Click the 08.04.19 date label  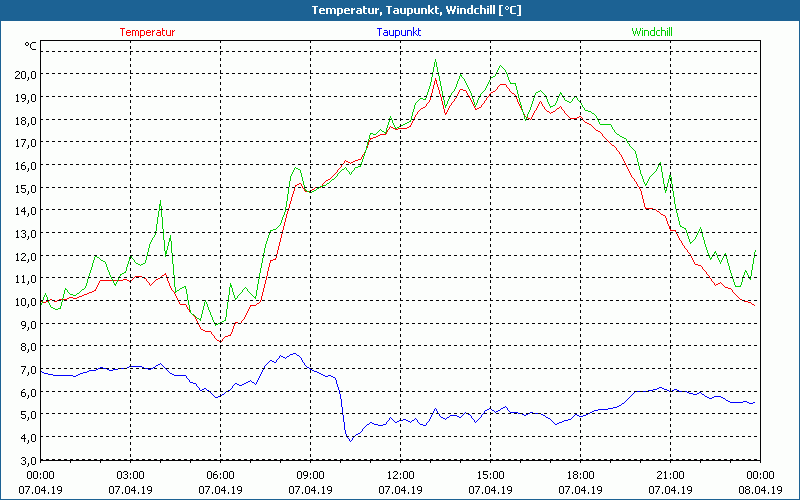(x=760, y=490)
